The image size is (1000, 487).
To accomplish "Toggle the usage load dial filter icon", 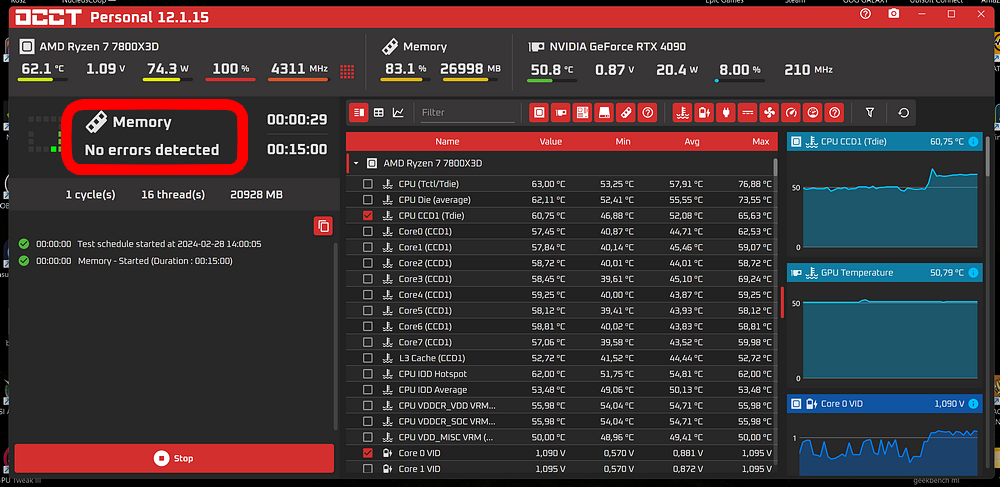I will coord(812,113).
